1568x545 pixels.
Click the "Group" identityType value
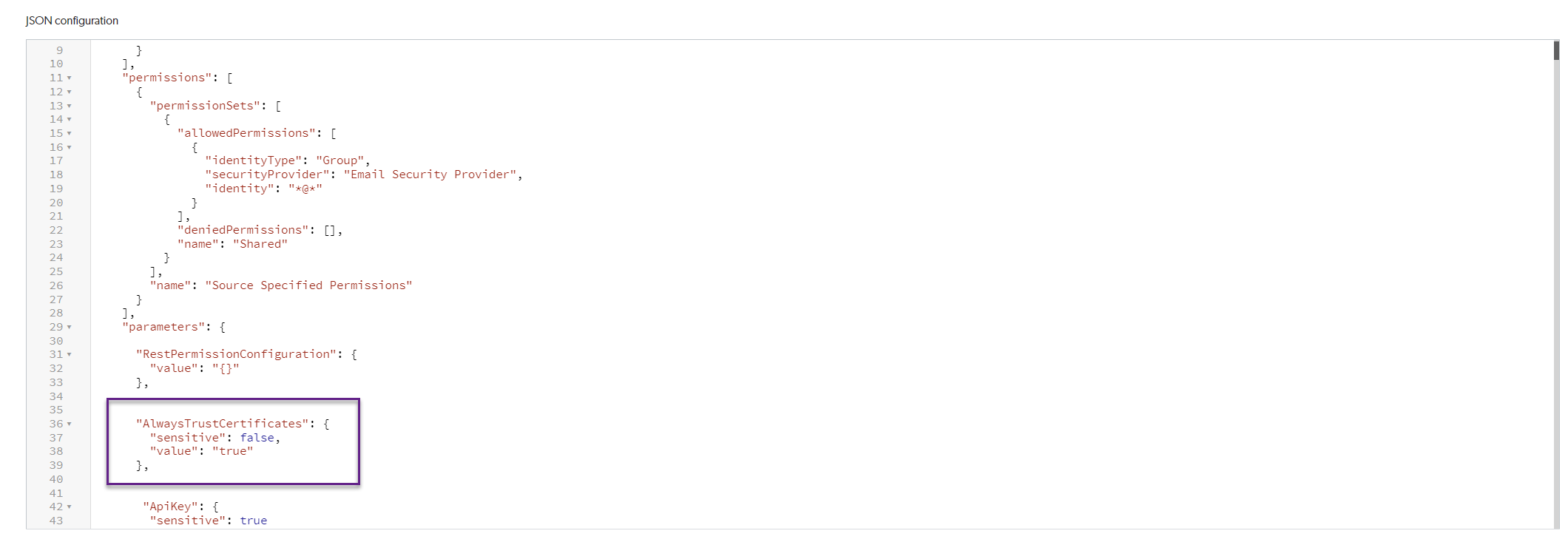pyautogui.click(x=340, y=160)
